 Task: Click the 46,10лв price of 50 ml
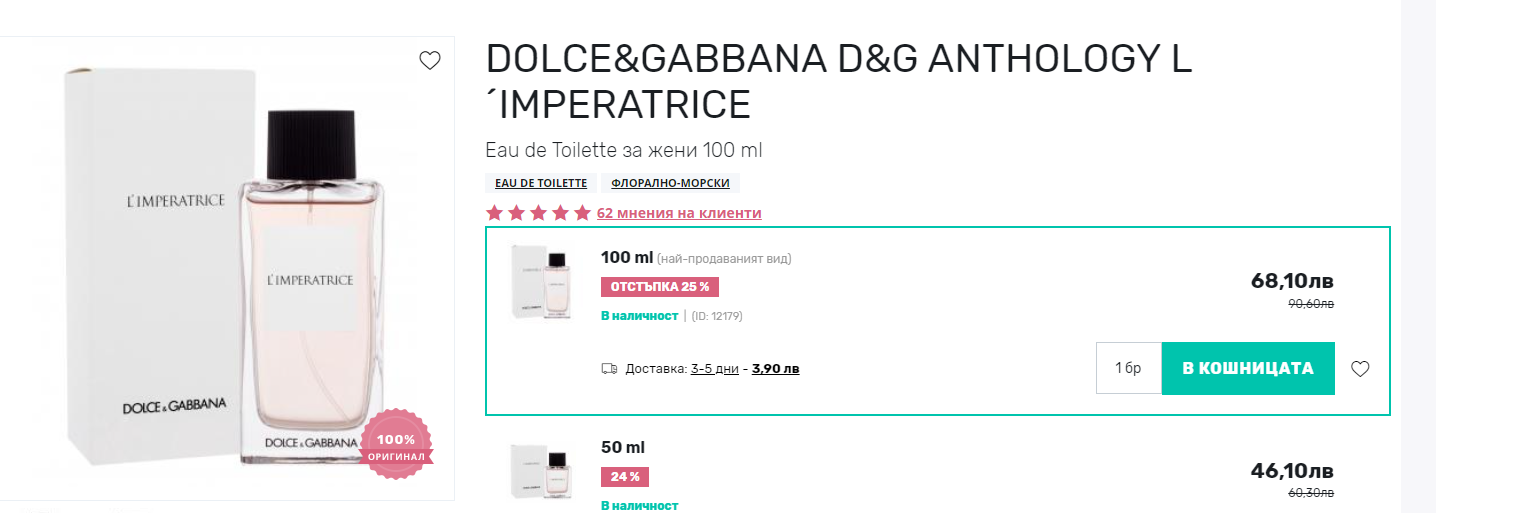click(x=1292, y=471)
